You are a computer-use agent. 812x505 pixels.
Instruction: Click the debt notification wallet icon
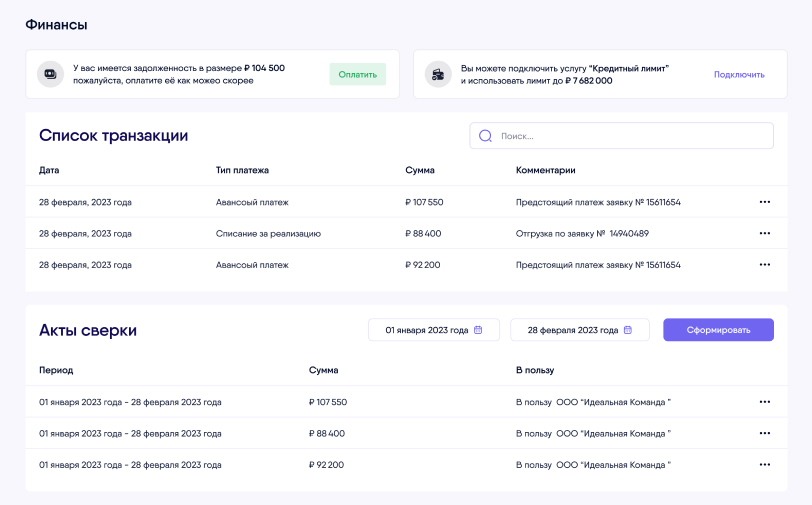tap(50, 74)
